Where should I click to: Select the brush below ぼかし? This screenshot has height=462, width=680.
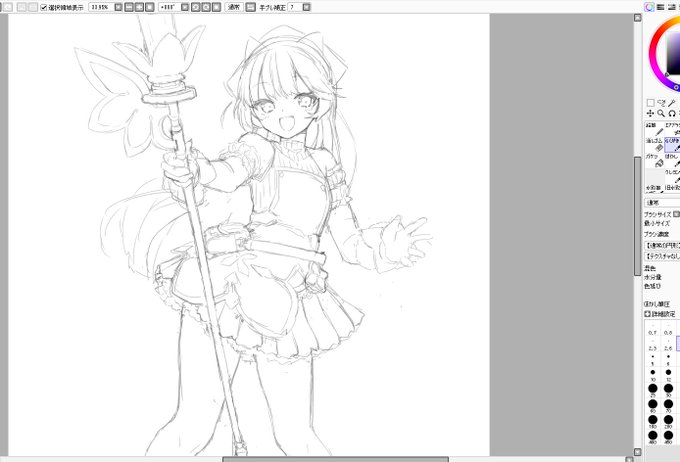673,176
